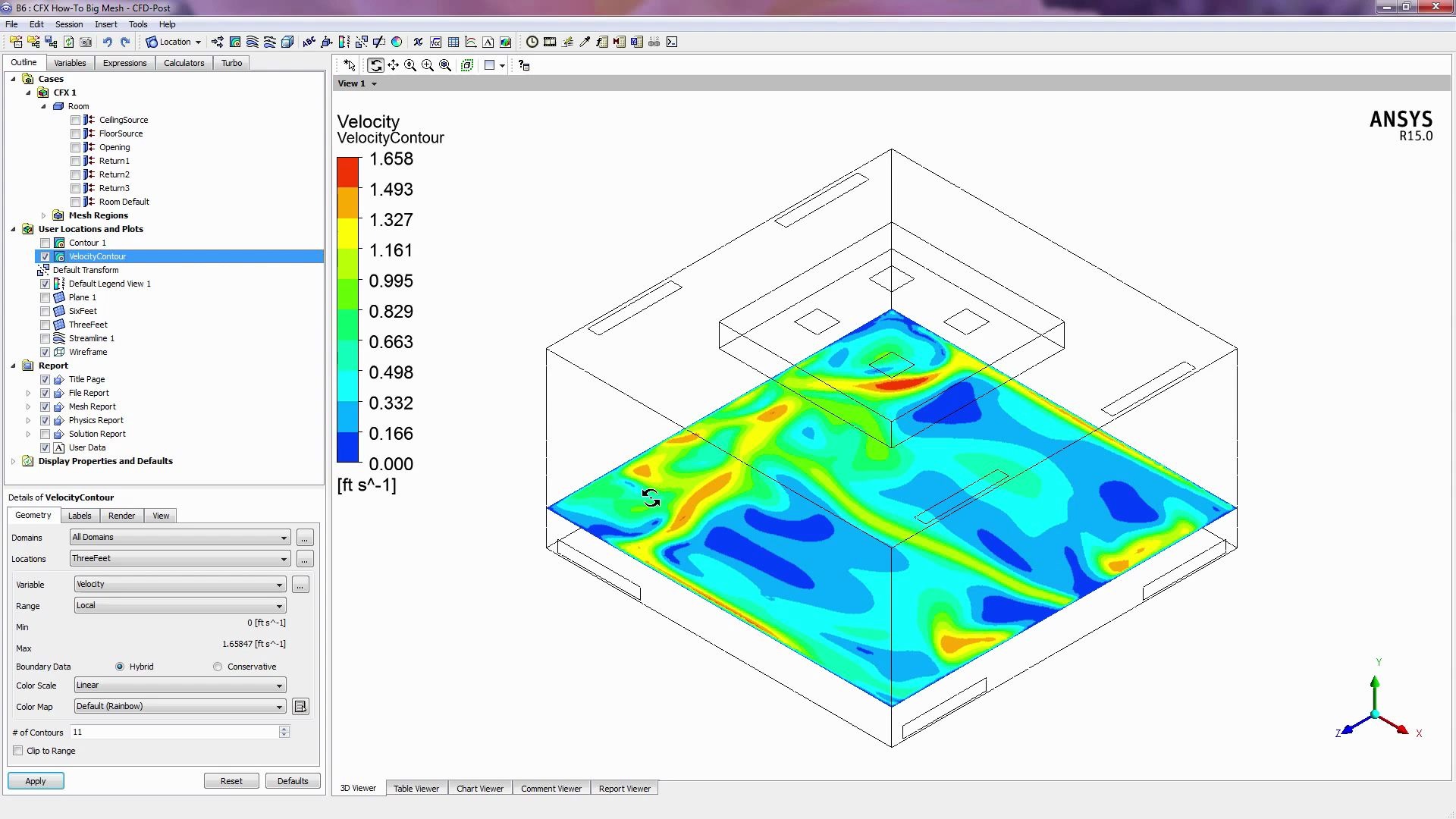Select the Rotate viewer tool
This screenshot has width=1456, height=819.
coord(376,65)
